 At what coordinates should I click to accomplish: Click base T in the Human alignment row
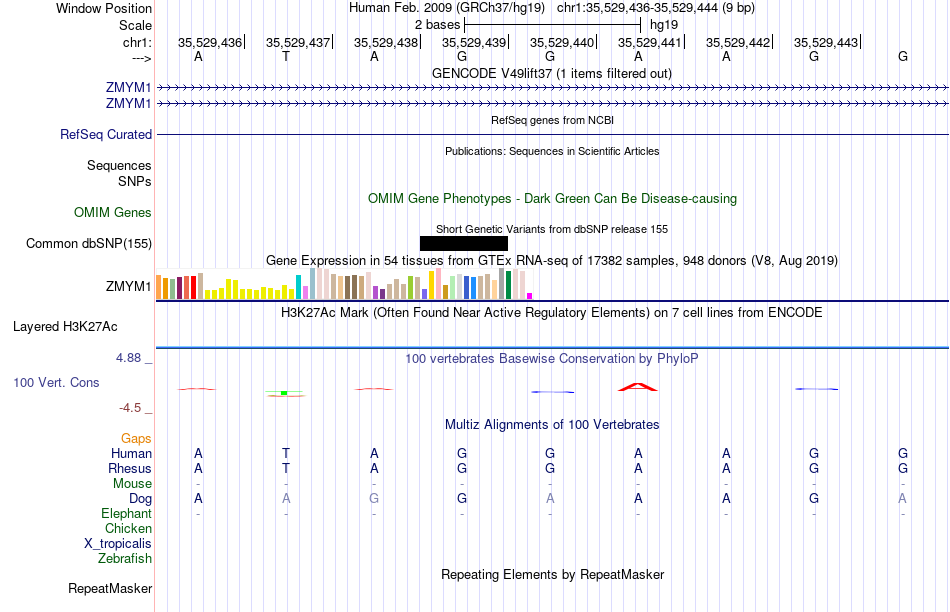point(286,453)
